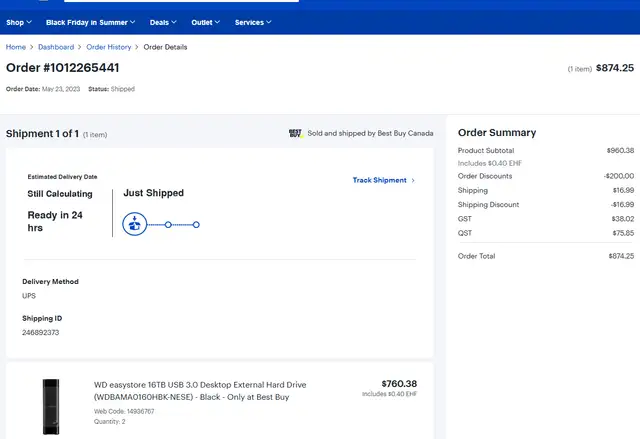Viewport: 640px width, 439px height.
Task: Select Order #1012265441 heading text
Action: tap(62, 68)
